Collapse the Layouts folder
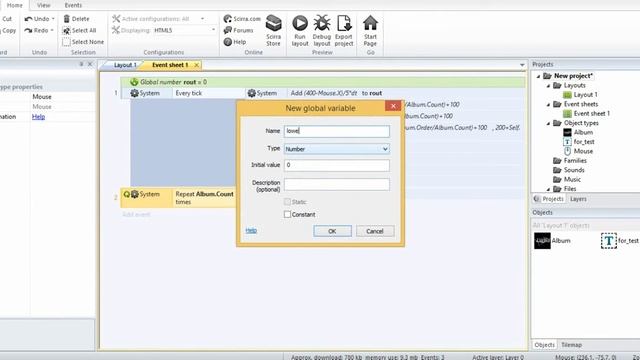This screenshot has width=640, height=360. tap(548, 86)
